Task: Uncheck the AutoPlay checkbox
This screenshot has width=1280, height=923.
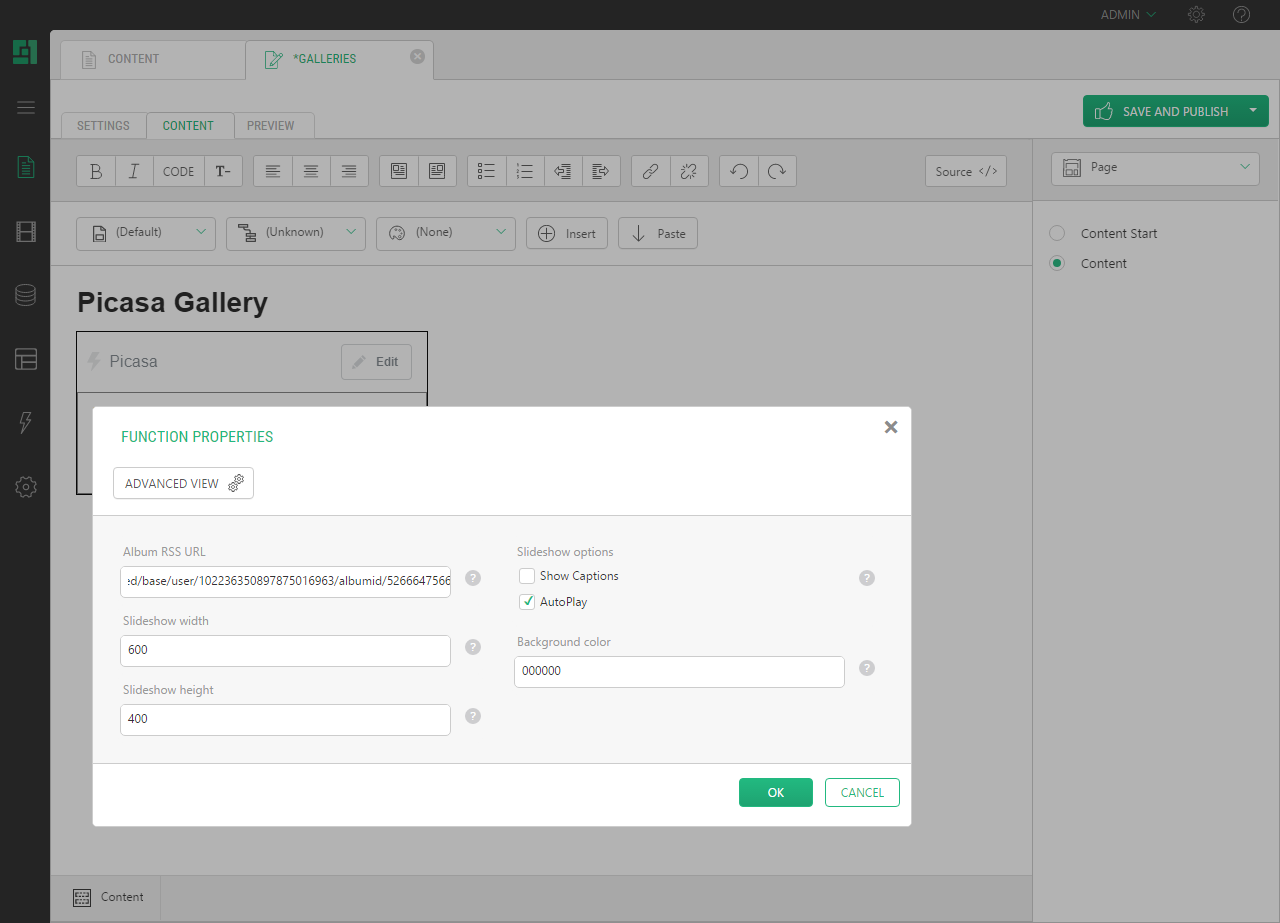Action: [x=527, y=602]
